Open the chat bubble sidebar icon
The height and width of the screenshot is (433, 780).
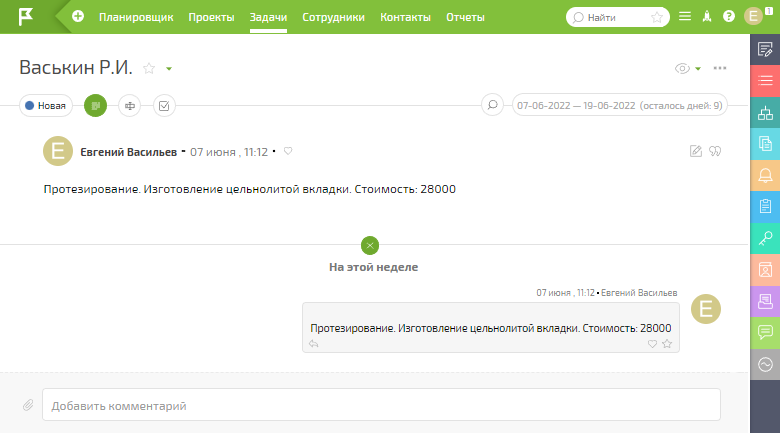[765, 332]
